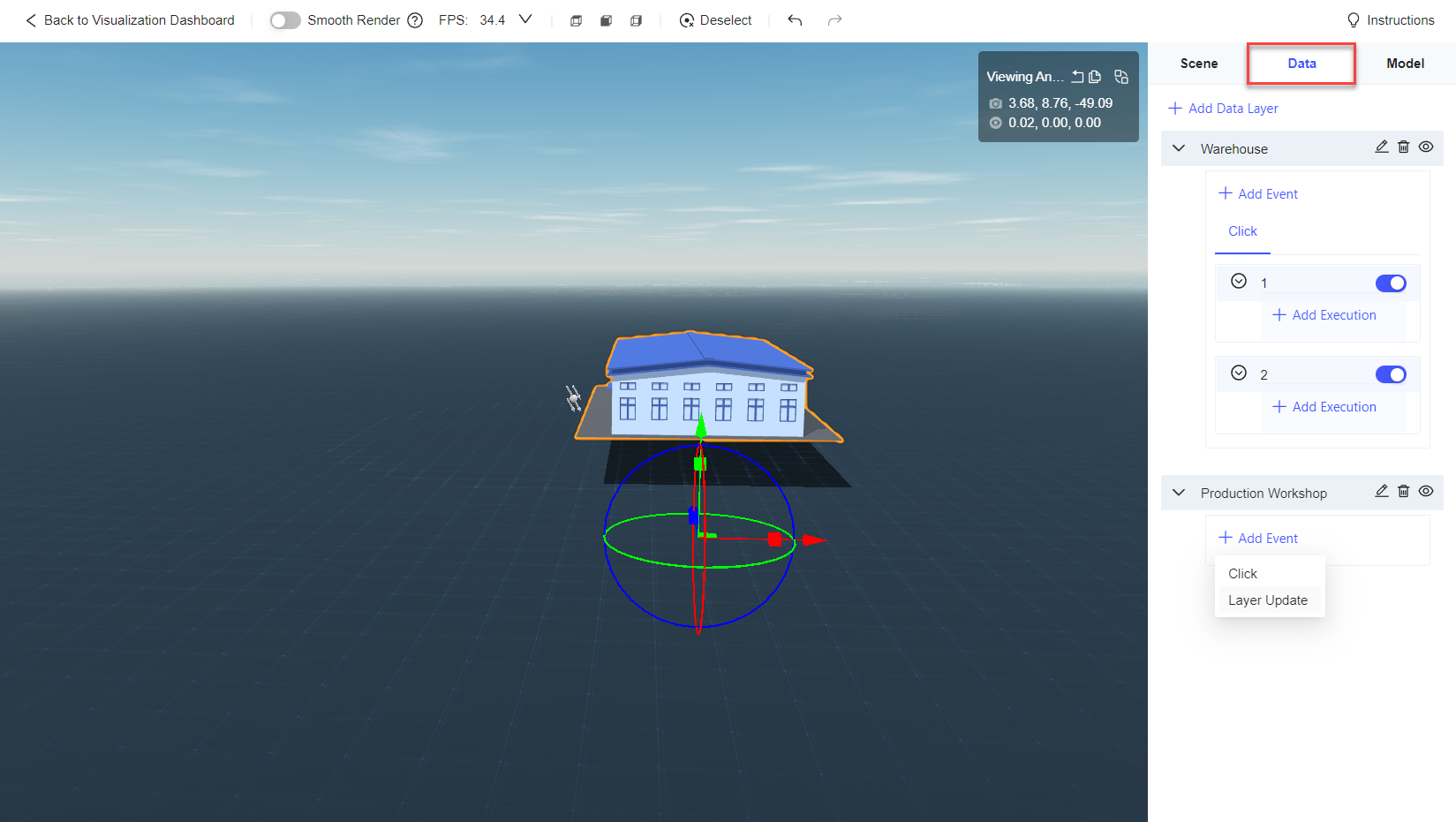Screen dimensions: 1456x822
Task: Click the third cube display-mode icon
Action: (x=636, y=20)
